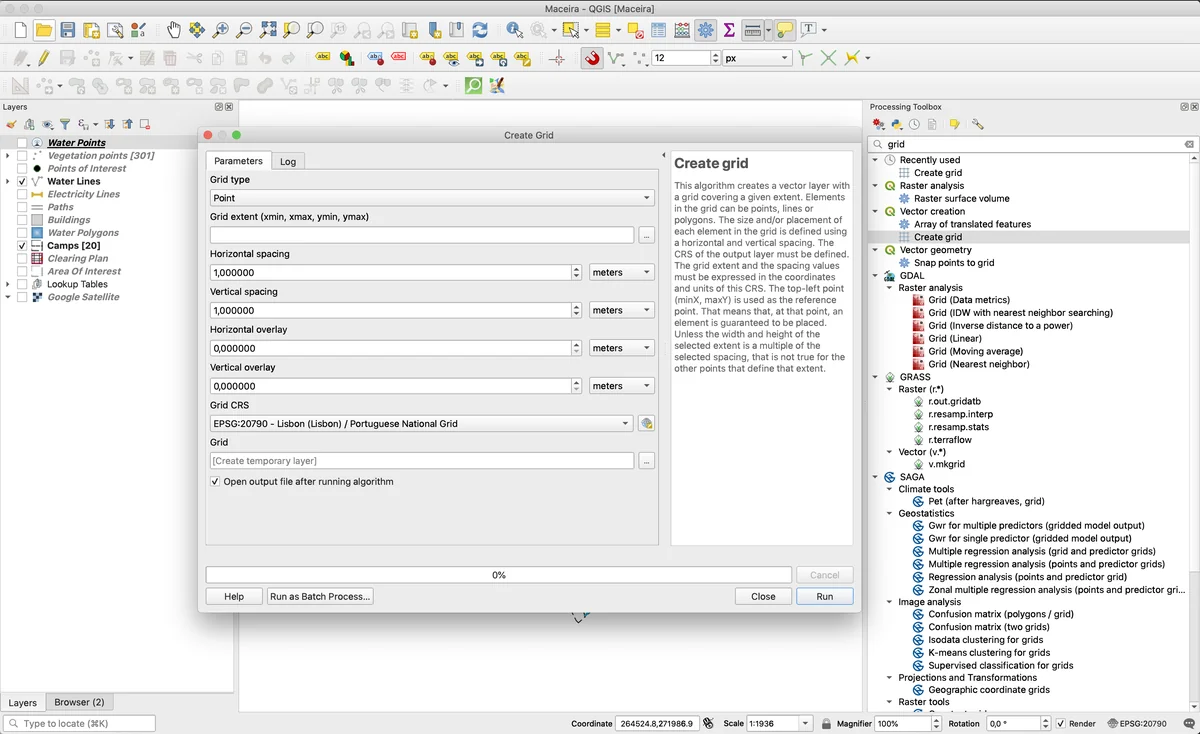Uncheck Open output file after running algorithm
The width and height of the screenshot is (1200, 734).
(x=215, y=482)
